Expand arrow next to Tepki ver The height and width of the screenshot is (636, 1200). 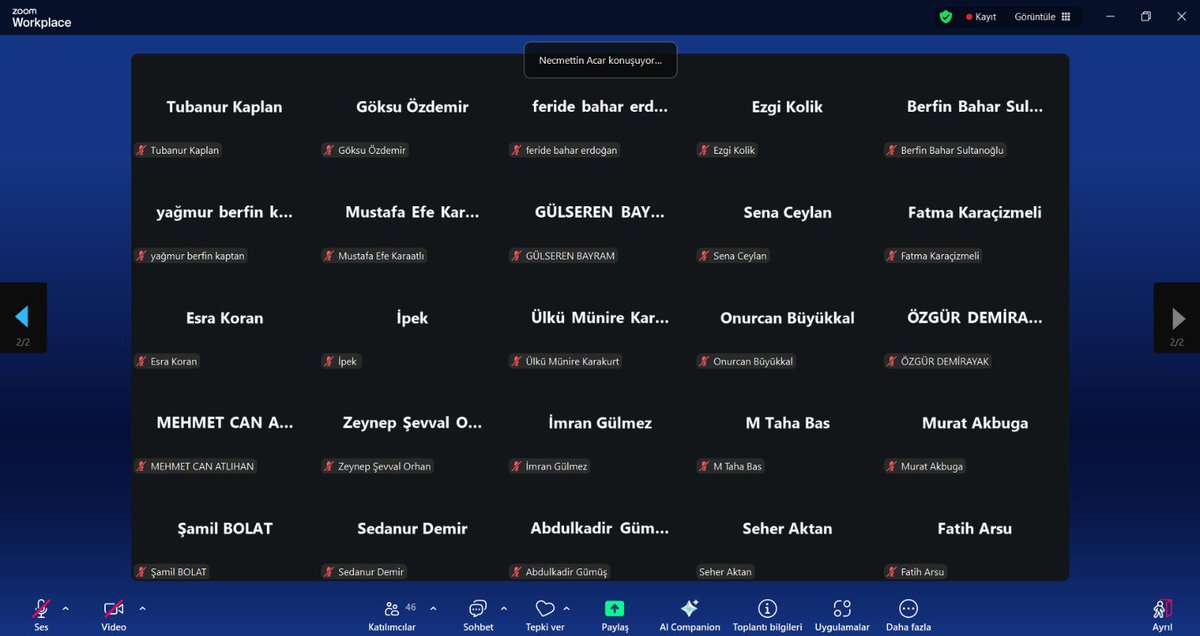tap(567, 608)
